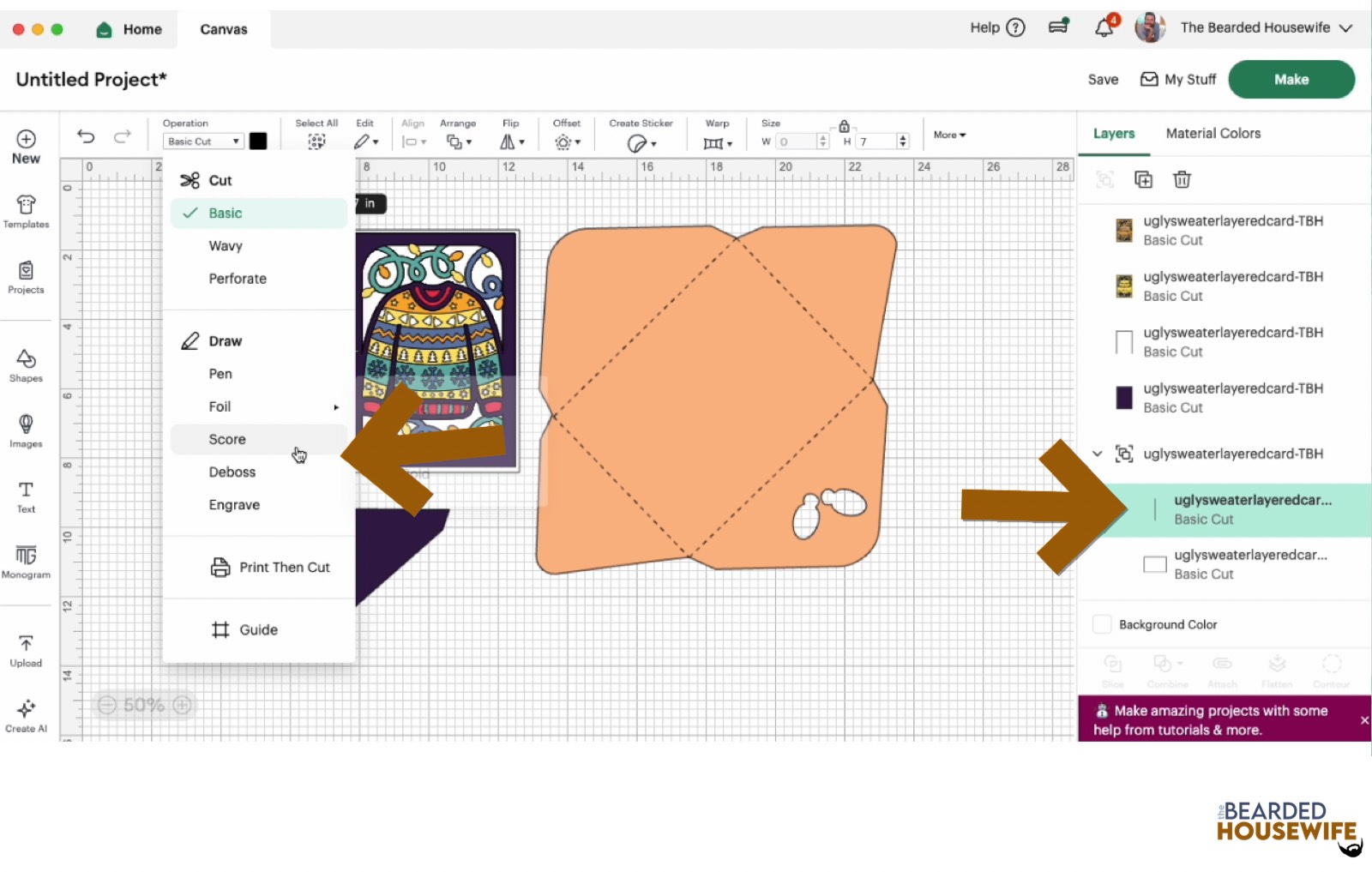Open the Monogram tool
Viewport: 1372px width, 872px height.
point(26,562)
